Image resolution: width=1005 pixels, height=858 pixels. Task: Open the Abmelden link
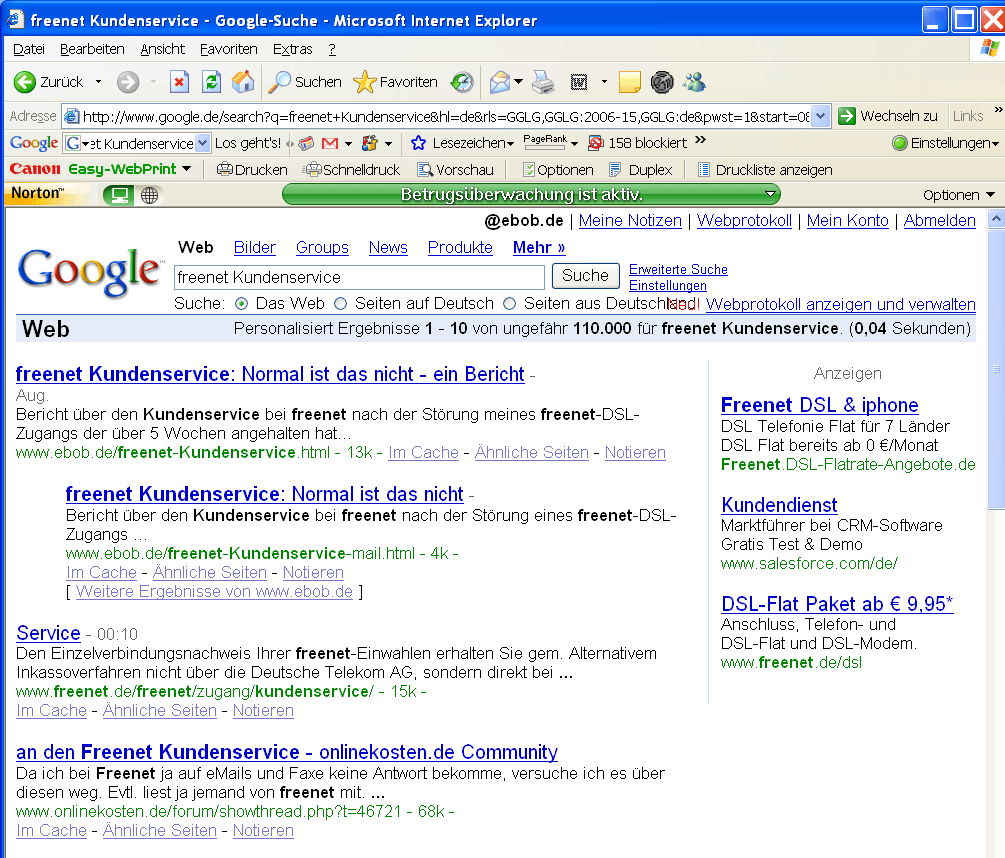[940, 220]
